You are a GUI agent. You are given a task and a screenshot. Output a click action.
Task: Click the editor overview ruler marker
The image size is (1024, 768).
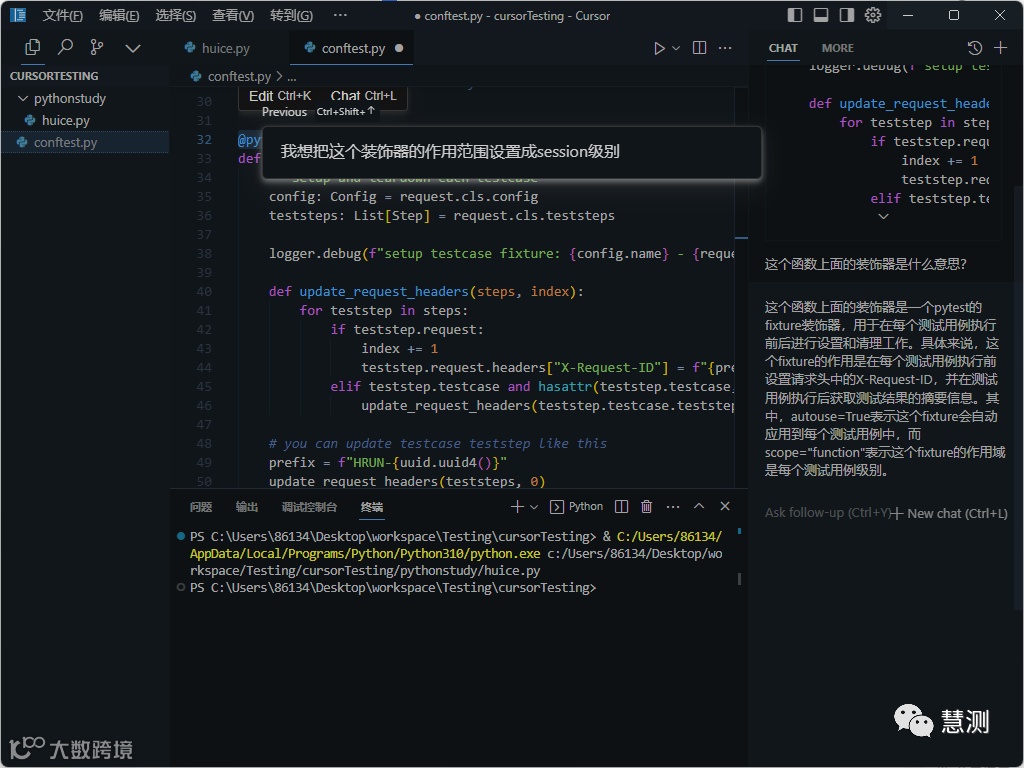[741, 238]
